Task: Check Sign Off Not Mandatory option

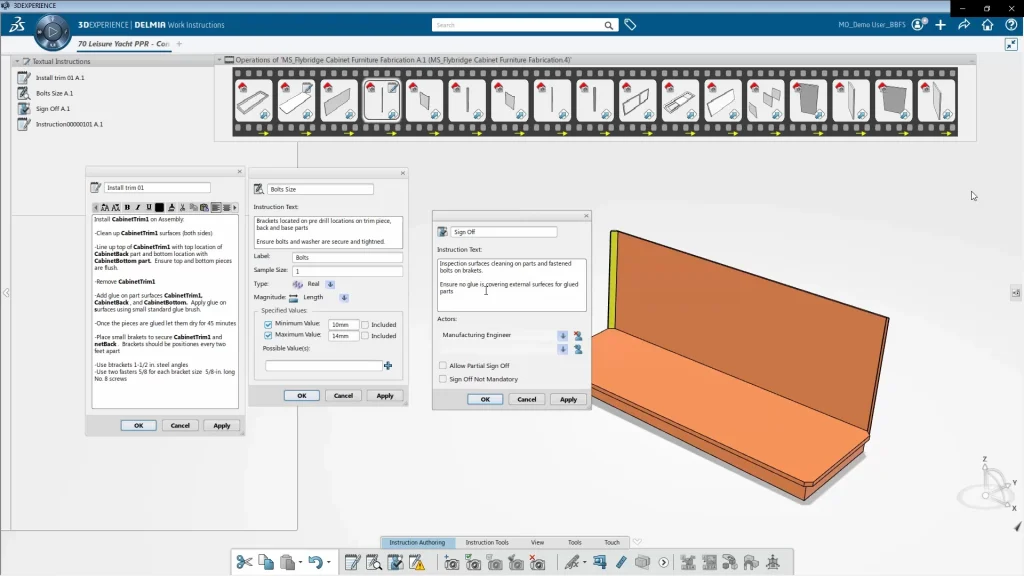Action: [x=443, y=379]
